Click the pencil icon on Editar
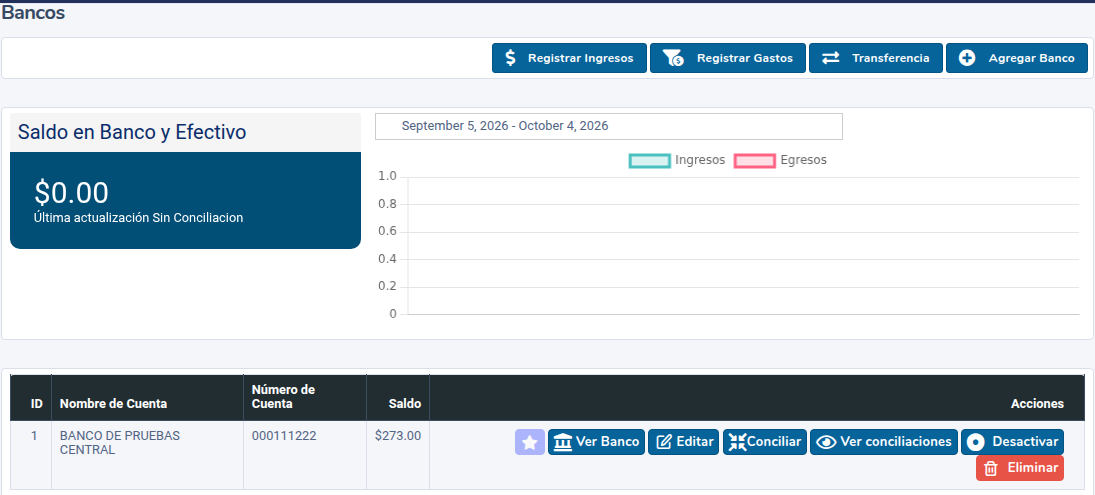 (664, 442)
